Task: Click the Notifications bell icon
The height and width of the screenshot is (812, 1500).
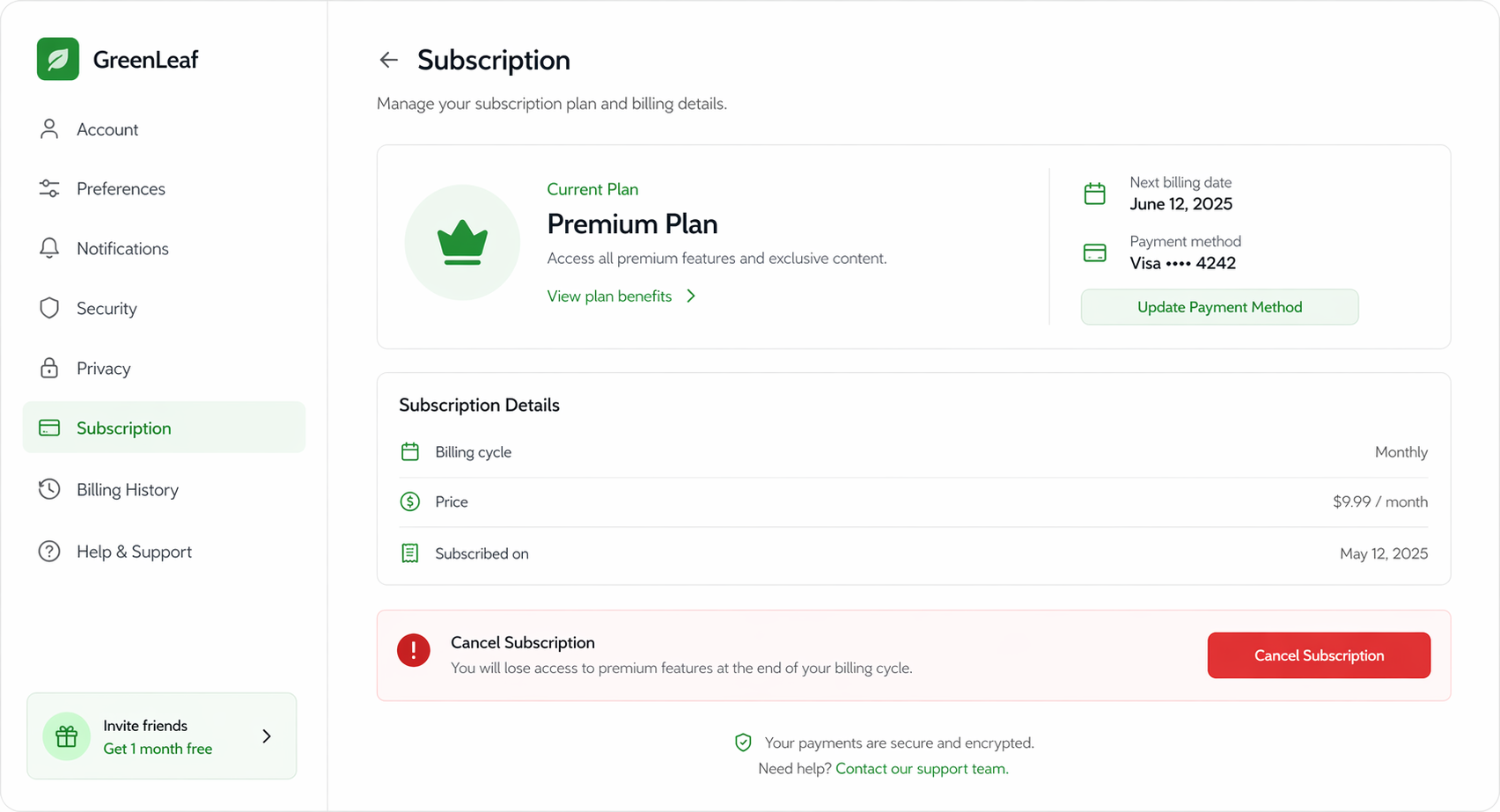Action: [x=49, y=248]
